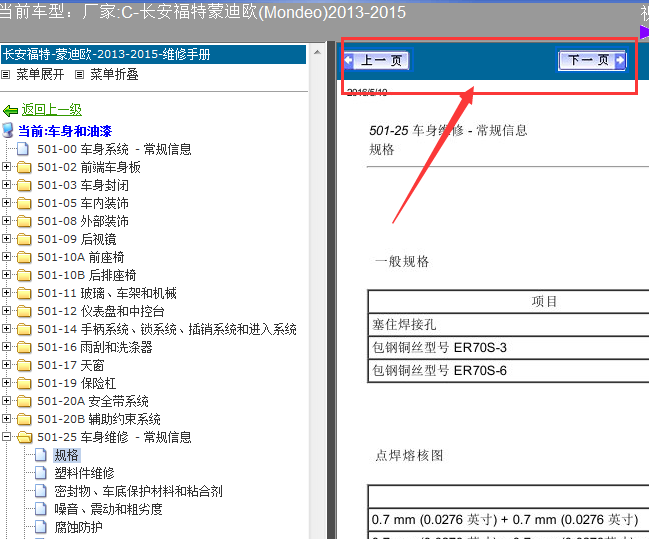Open the 腐蚀防护 page
This screenshot has height=539, width=649.
pos(78,527)
